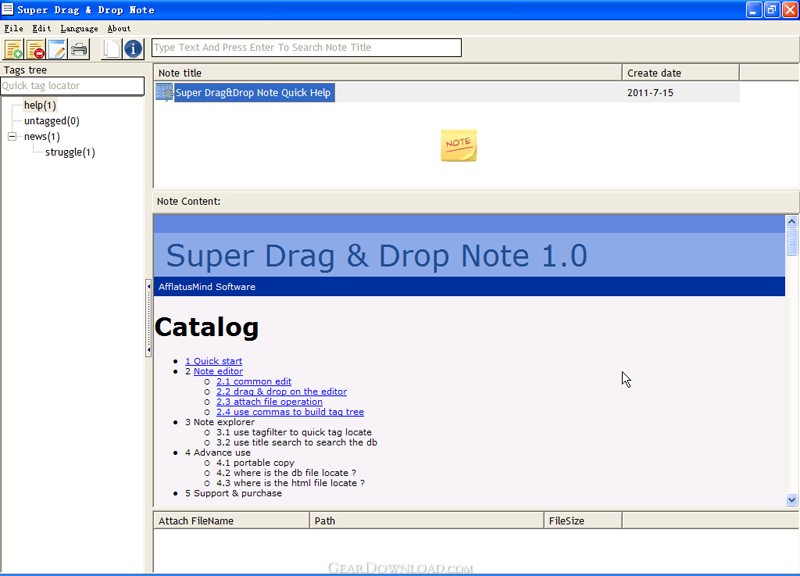Click the note content scroll up arrow

(x=791, y=221)
